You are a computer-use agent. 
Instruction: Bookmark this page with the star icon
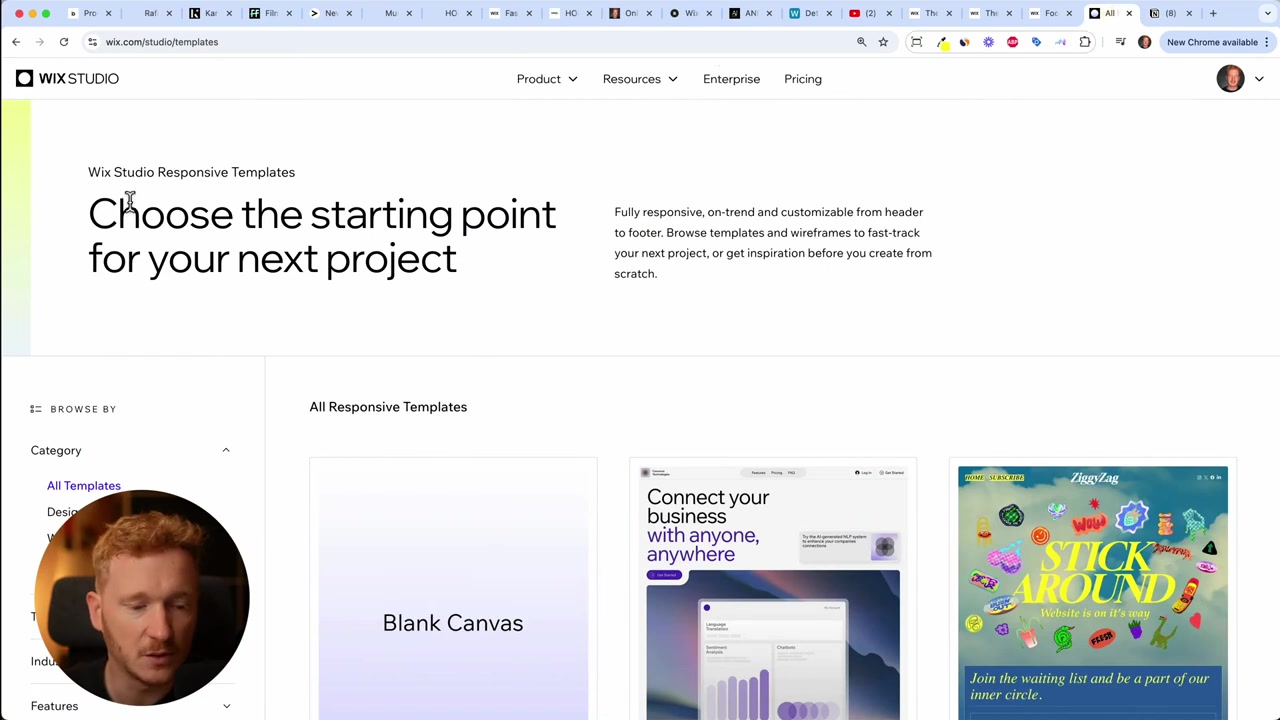coord(883,42)
